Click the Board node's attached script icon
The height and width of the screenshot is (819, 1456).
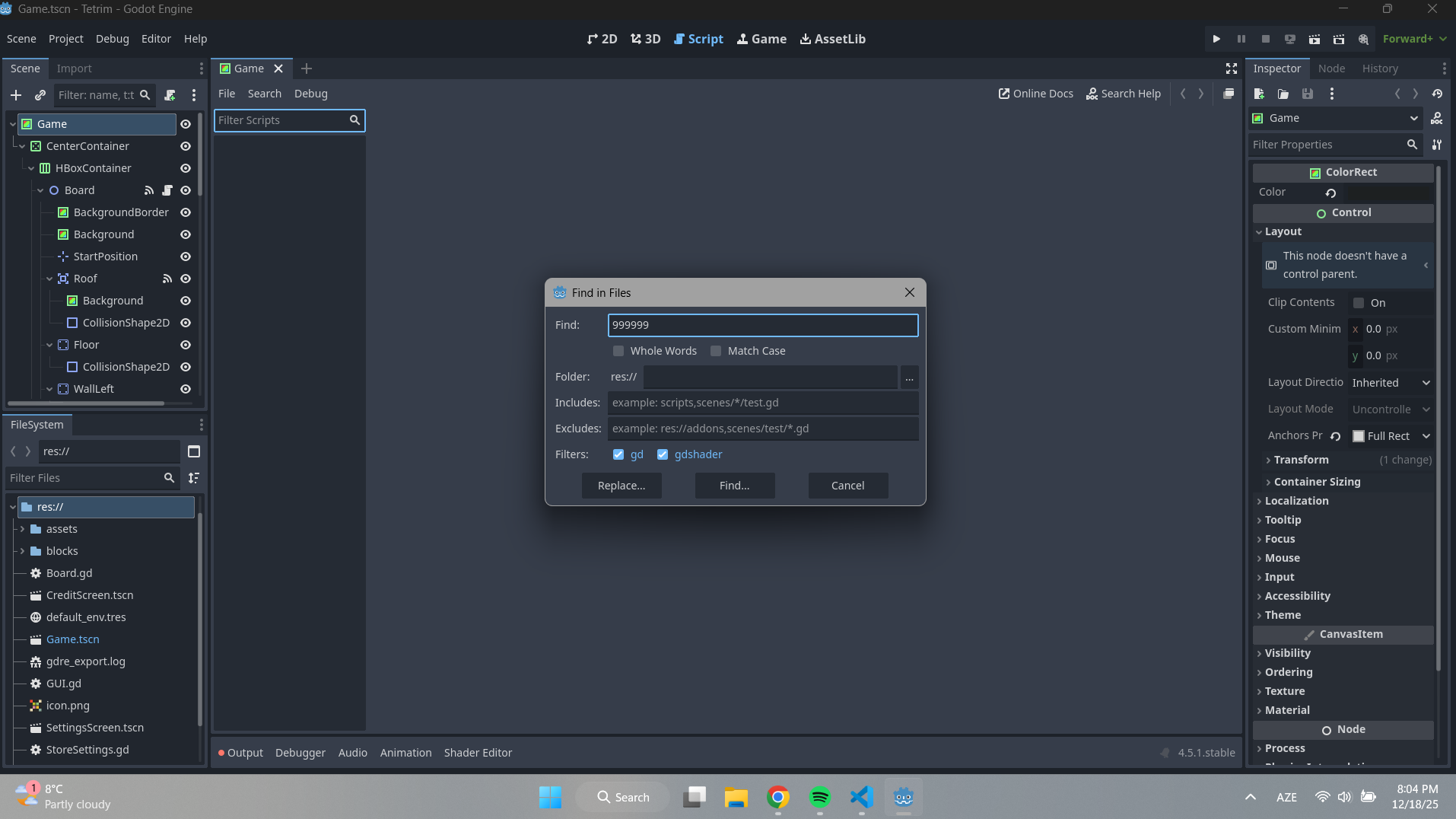167,190
